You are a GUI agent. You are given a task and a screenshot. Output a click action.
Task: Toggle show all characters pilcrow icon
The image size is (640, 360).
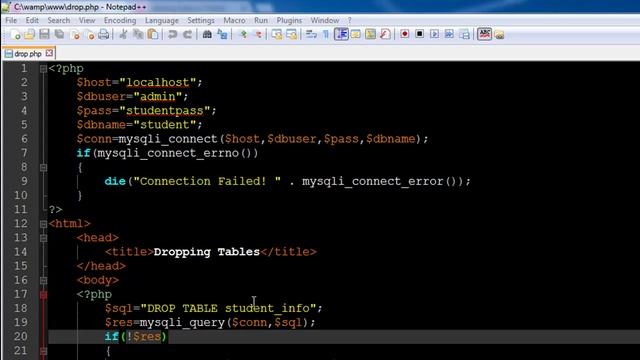326,34
